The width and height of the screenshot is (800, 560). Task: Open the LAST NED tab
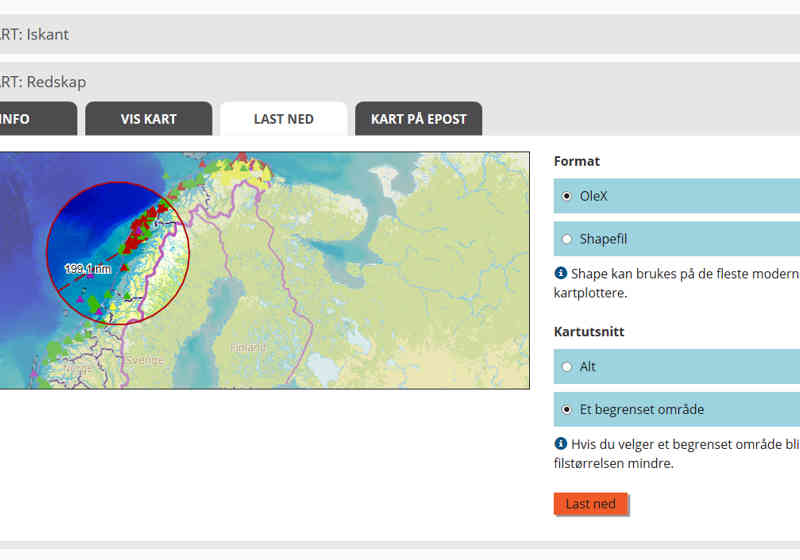tap(283, 119)
